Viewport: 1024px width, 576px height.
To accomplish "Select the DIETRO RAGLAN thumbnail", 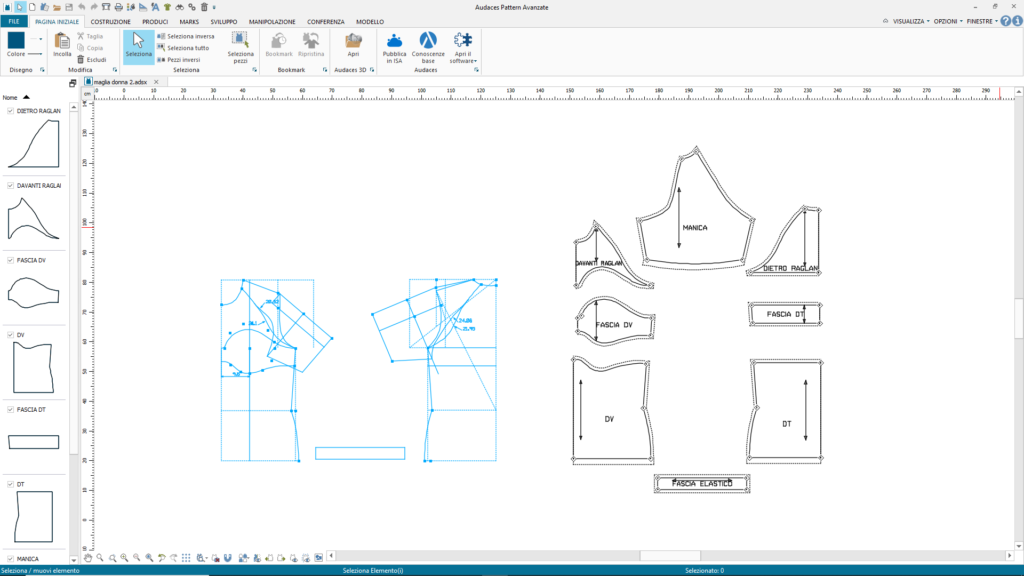I will [34, 144].
